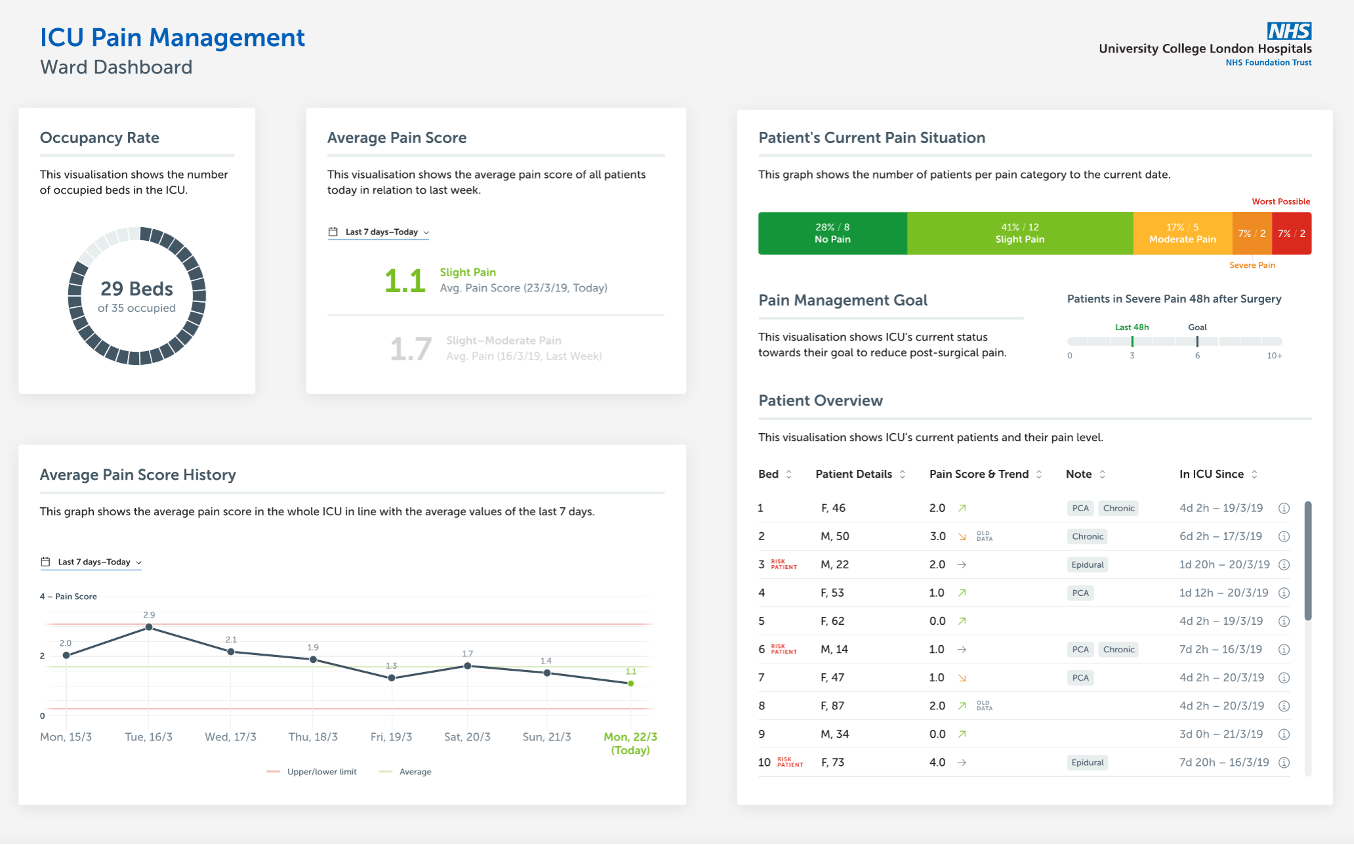Select the Moderate Pain bar segment

pos(1182,233)
